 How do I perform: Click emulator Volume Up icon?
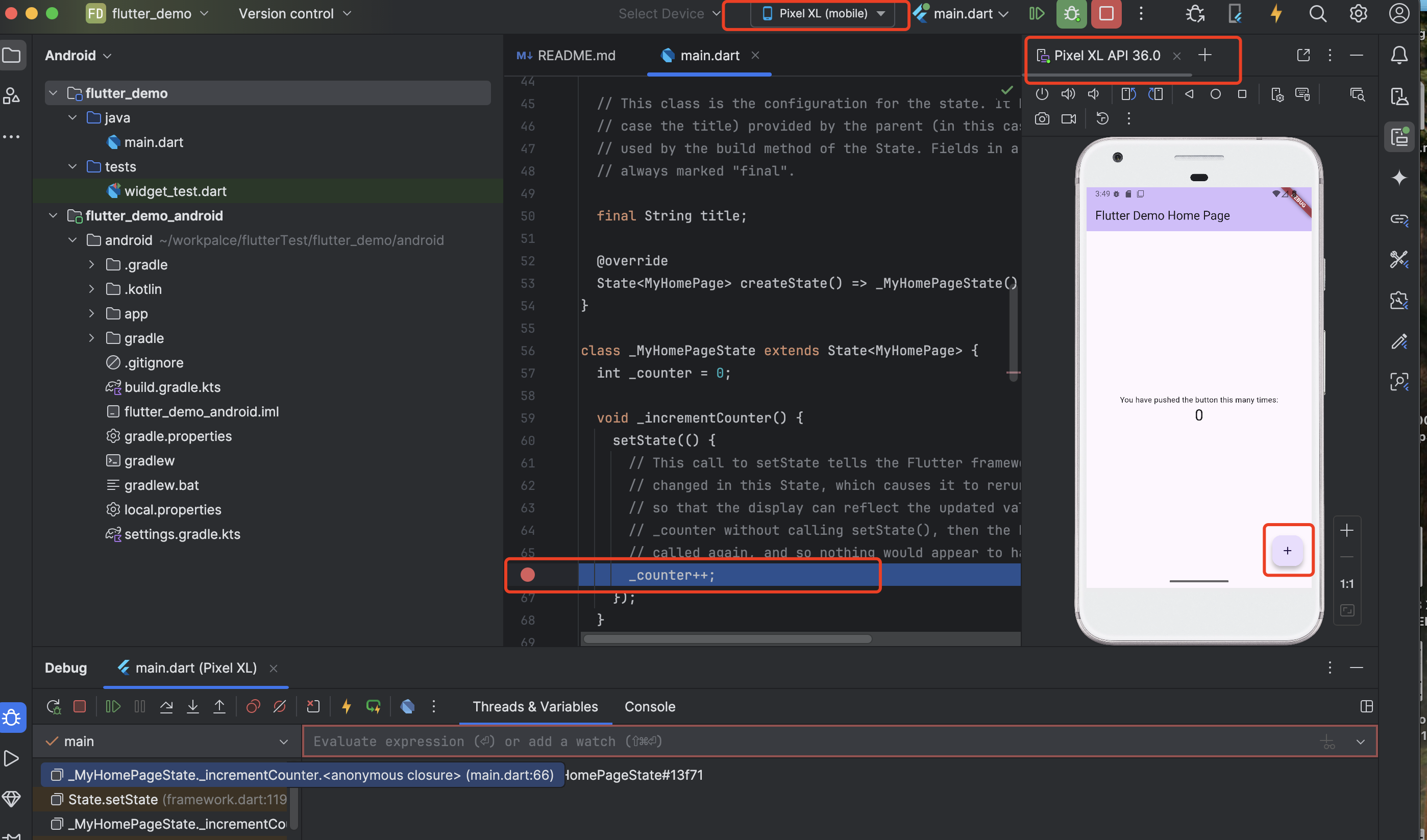click(1068, 94)
